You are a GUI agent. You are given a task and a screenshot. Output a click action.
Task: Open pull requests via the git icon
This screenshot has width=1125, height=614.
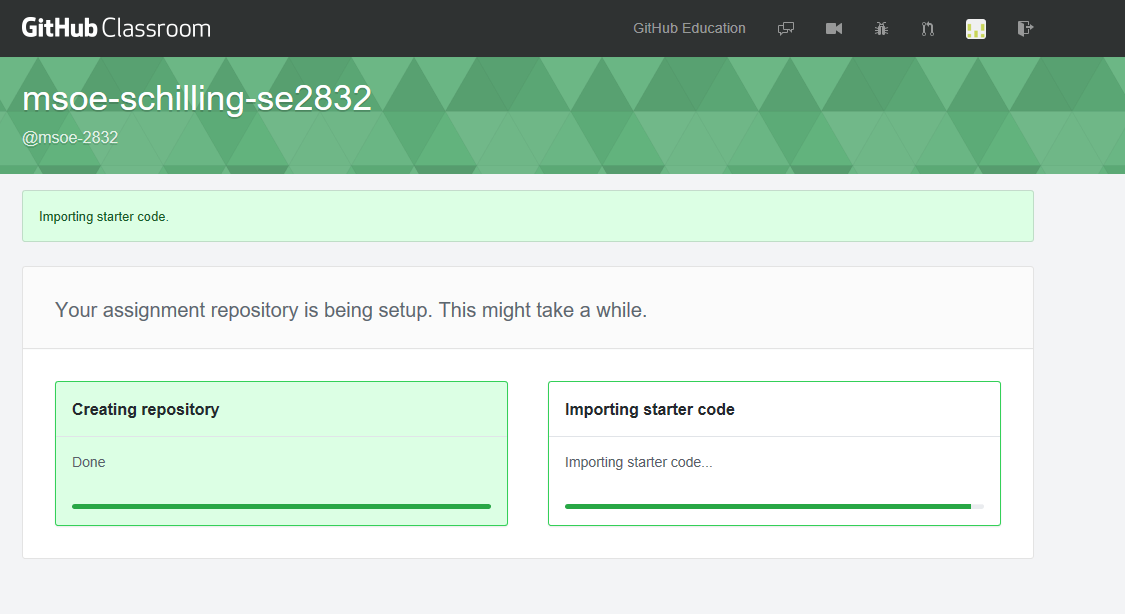(927, 28)
